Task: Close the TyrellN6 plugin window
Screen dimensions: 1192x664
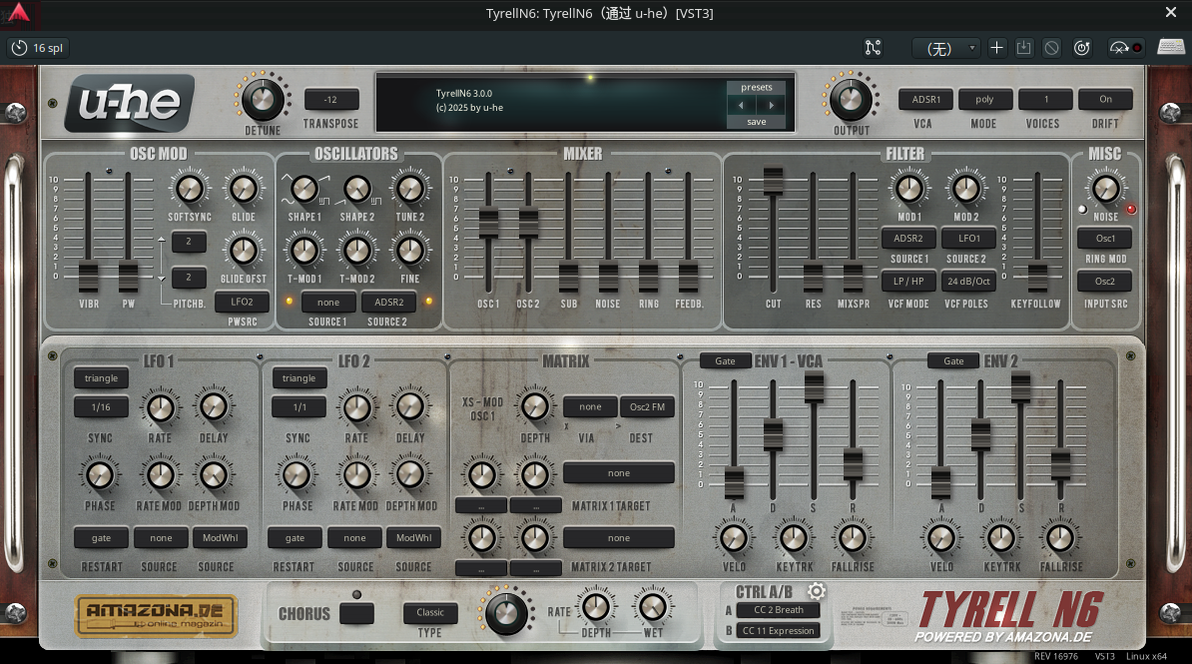Action: 1171,12
